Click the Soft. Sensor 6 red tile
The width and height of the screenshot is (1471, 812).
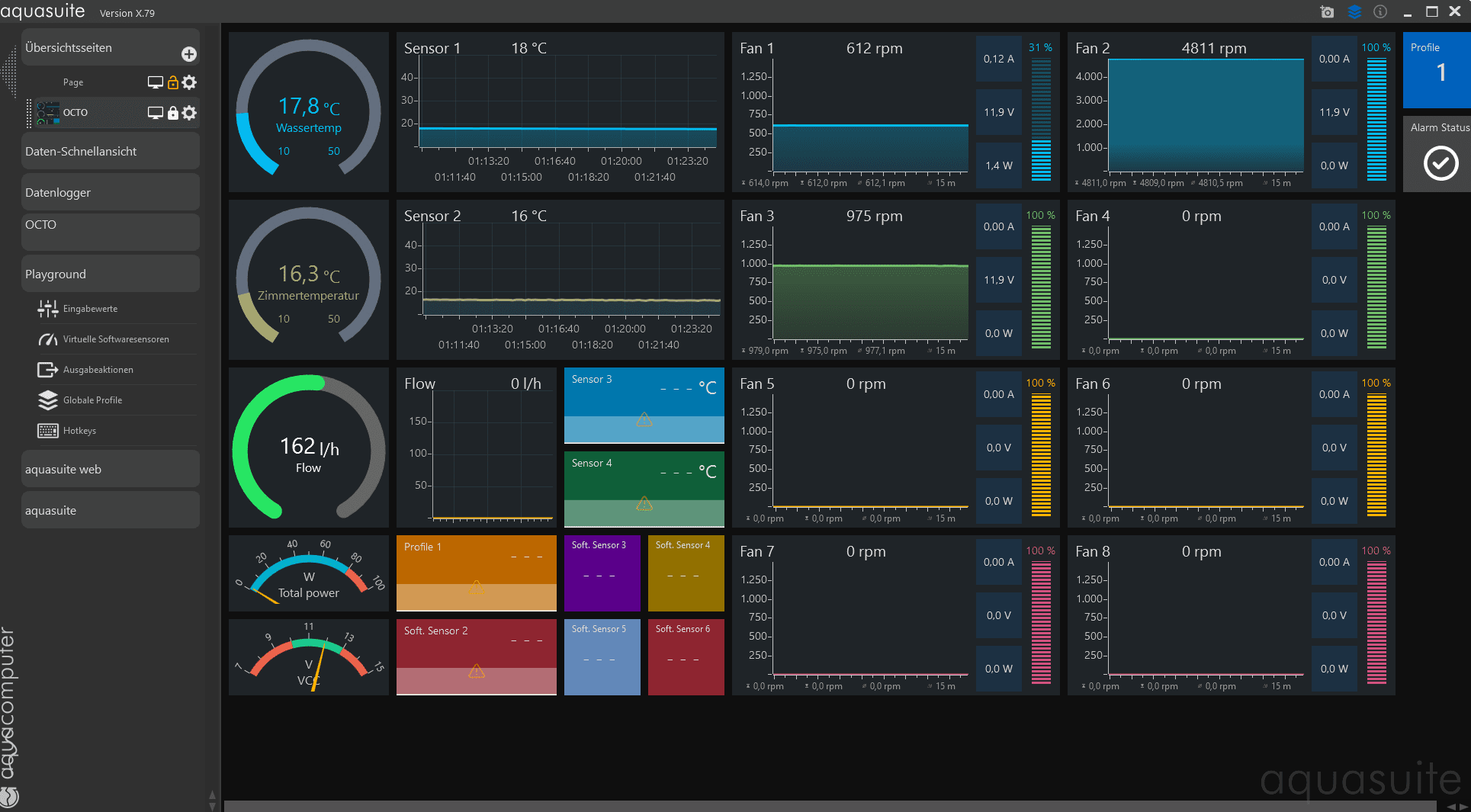coord(686,657)
